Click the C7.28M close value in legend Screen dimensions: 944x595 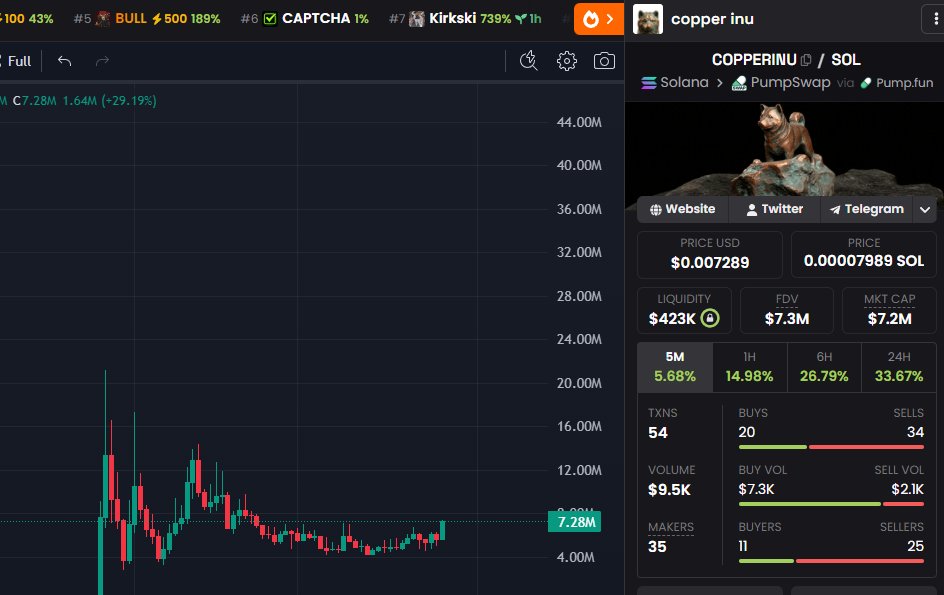(x=35, y=101)
